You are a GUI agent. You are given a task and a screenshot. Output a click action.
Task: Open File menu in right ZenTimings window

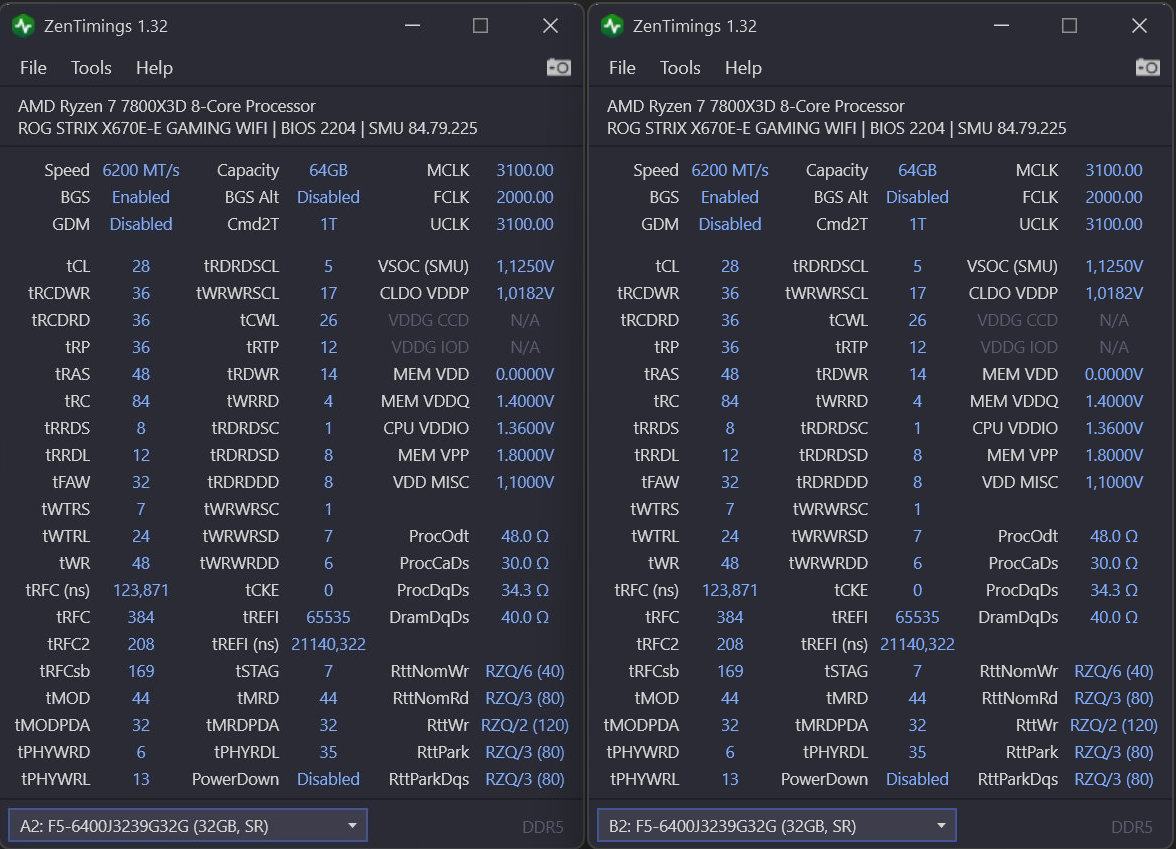[x=622, y=68]
